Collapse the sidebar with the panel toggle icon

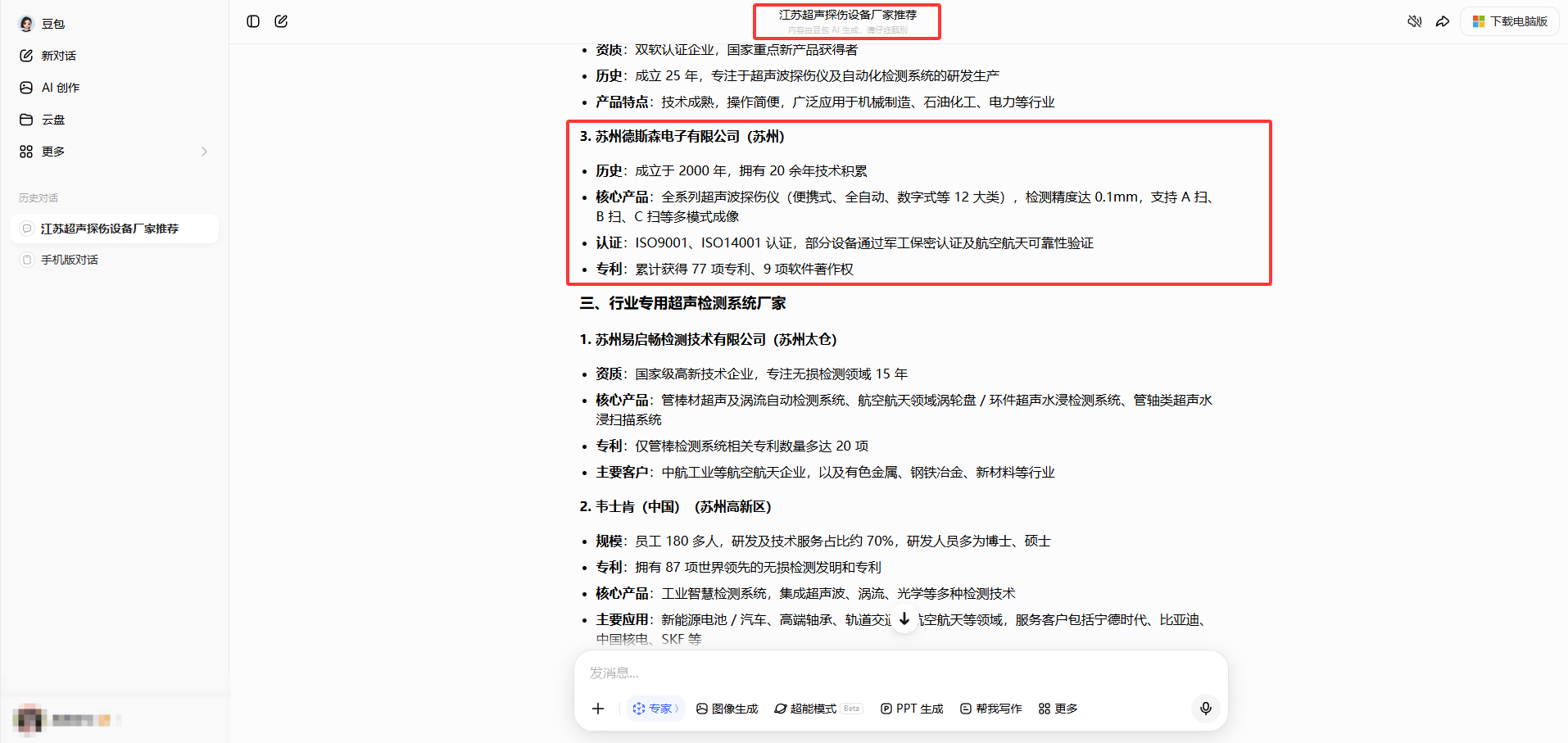[x=253, y=21]
